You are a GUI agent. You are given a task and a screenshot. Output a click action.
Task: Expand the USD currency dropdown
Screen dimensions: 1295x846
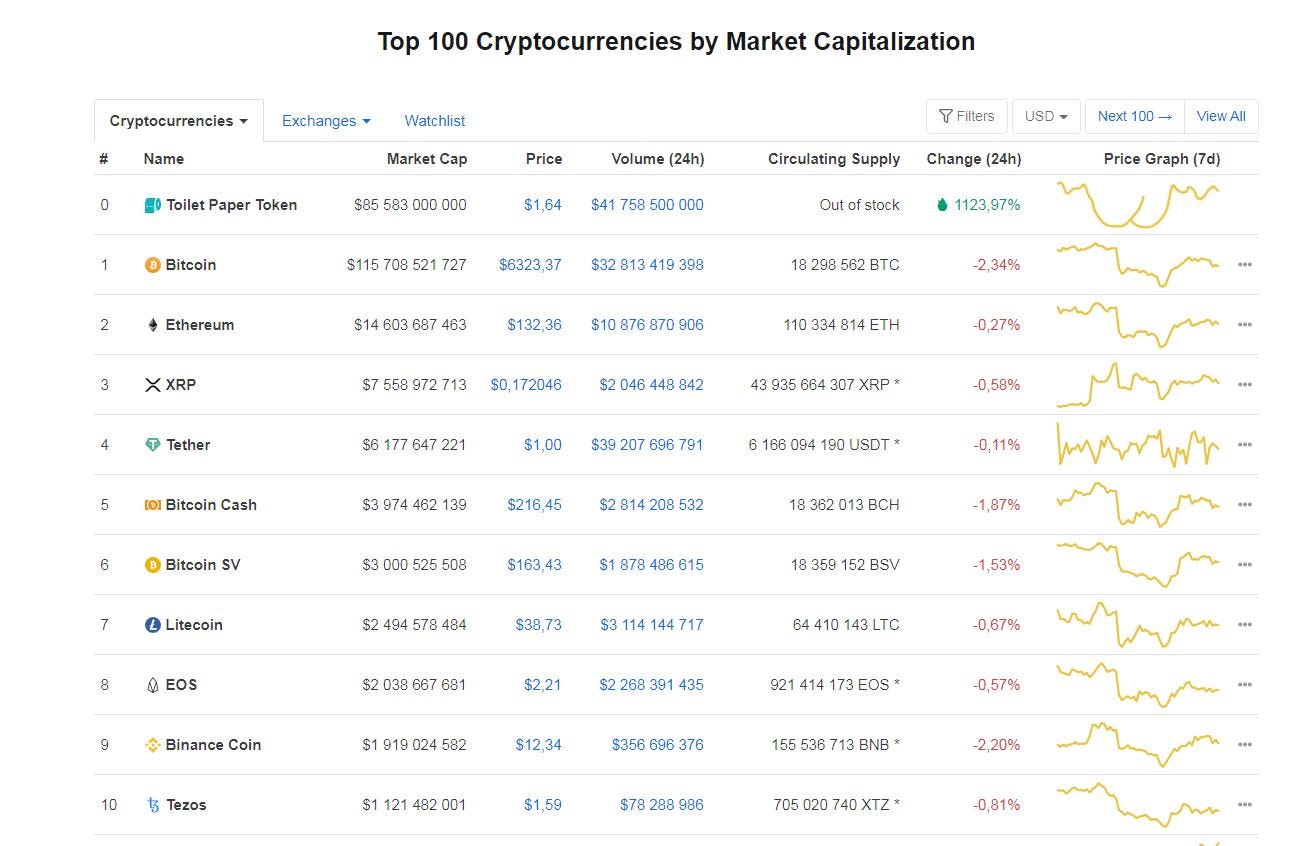click(x=1046, y=116)
